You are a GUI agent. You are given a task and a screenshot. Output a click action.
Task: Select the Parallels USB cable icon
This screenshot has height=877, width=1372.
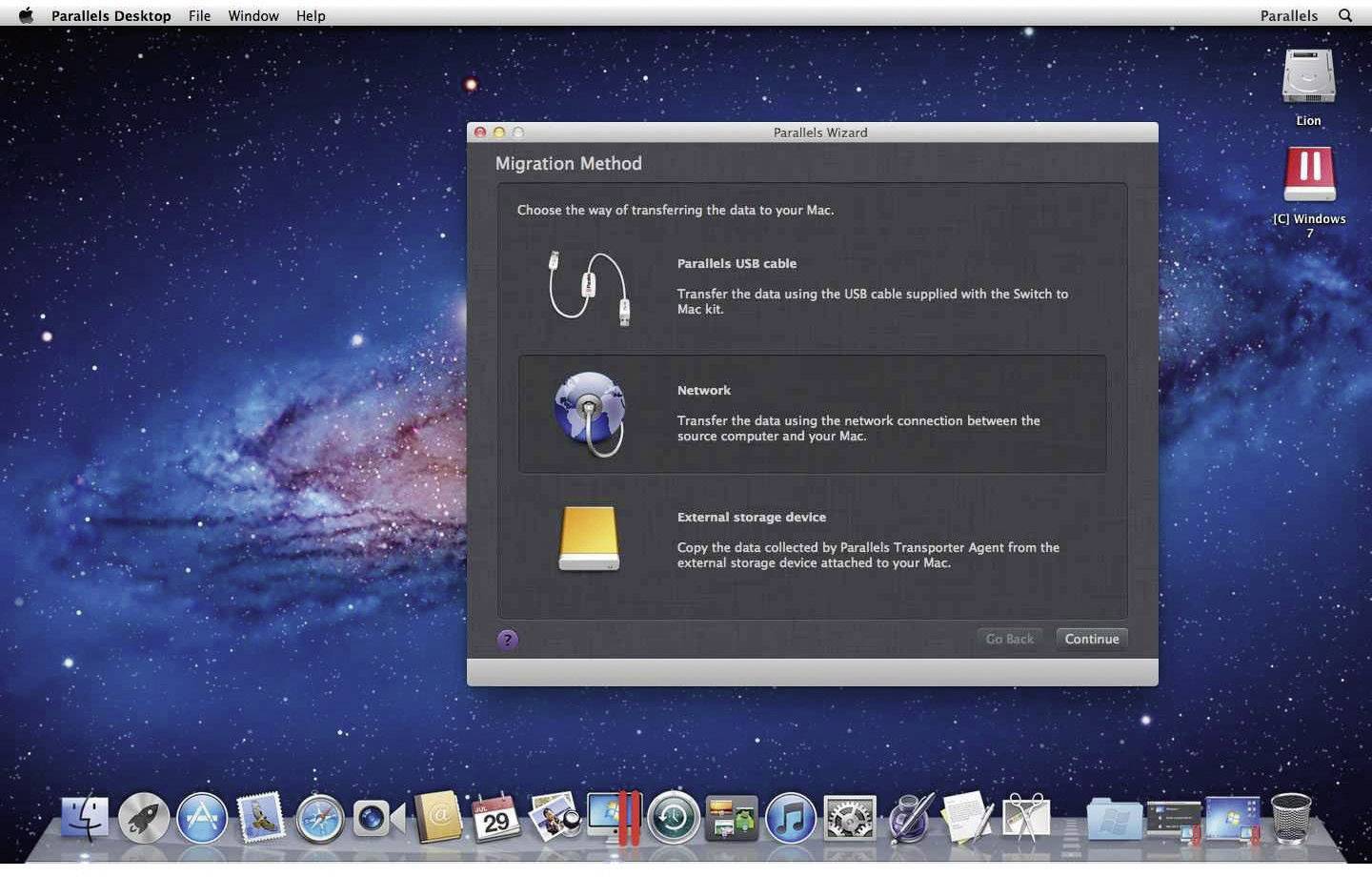point(588,288)
